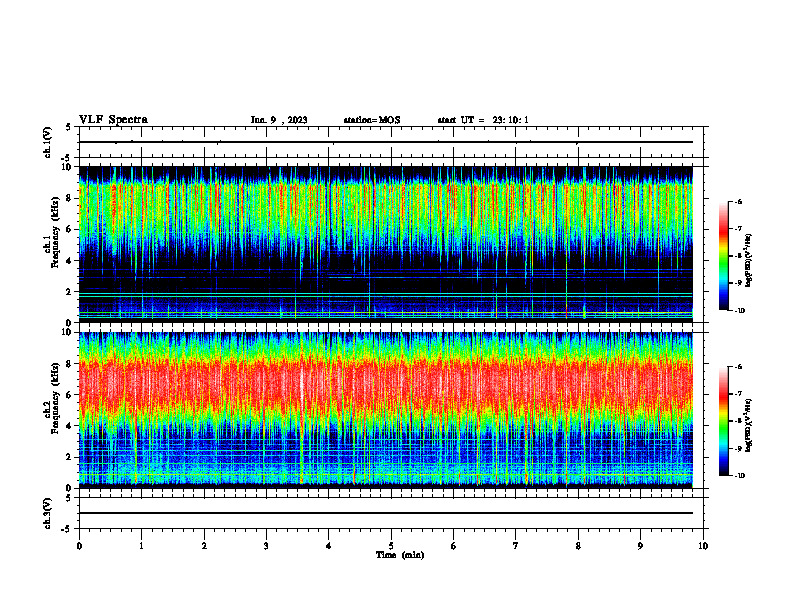Select the ch.1 Frequency (kHz) axis label
Viewport: 792px width, 612px height.
pos(53,232)
